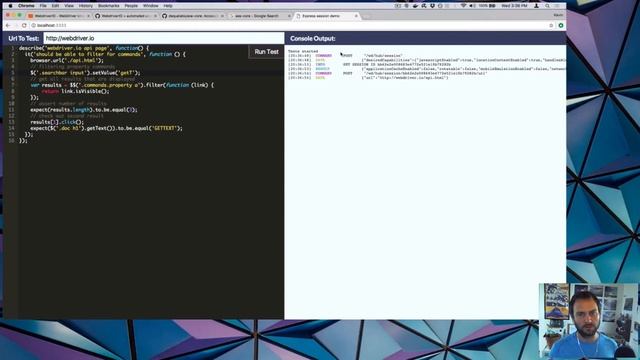
Task: Switch to the WebdriverIO GitHub tab
Action: 125,16
